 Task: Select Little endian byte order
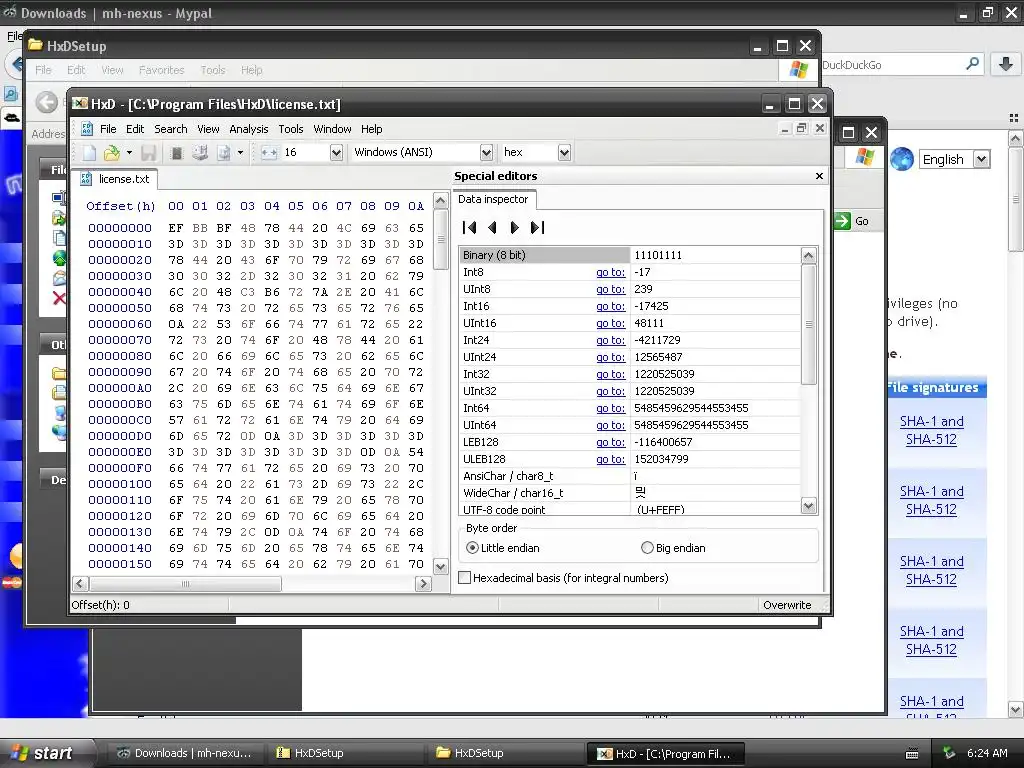pyautogui.click(x=504, y=548)
